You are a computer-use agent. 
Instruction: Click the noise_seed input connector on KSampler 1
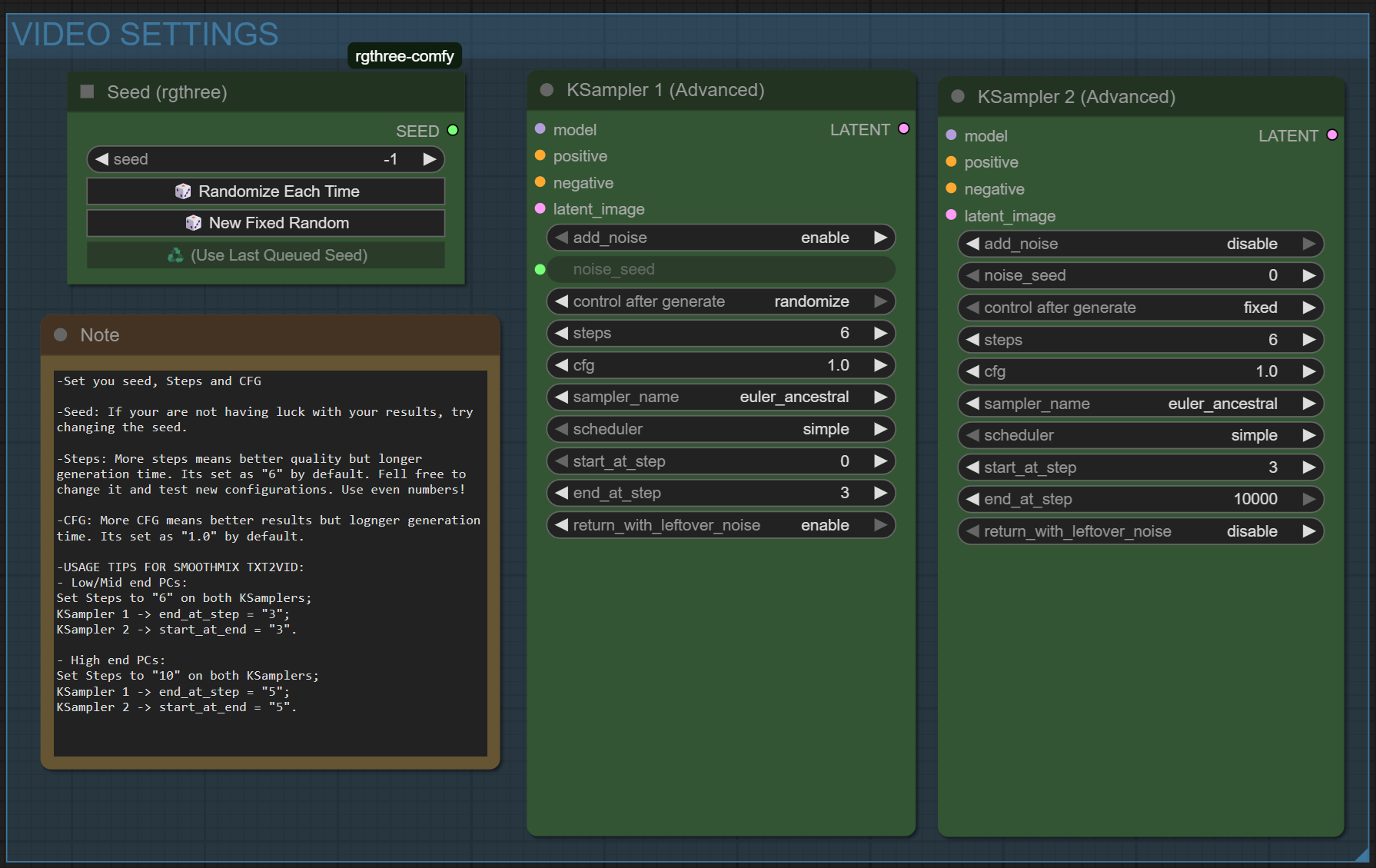540,269
